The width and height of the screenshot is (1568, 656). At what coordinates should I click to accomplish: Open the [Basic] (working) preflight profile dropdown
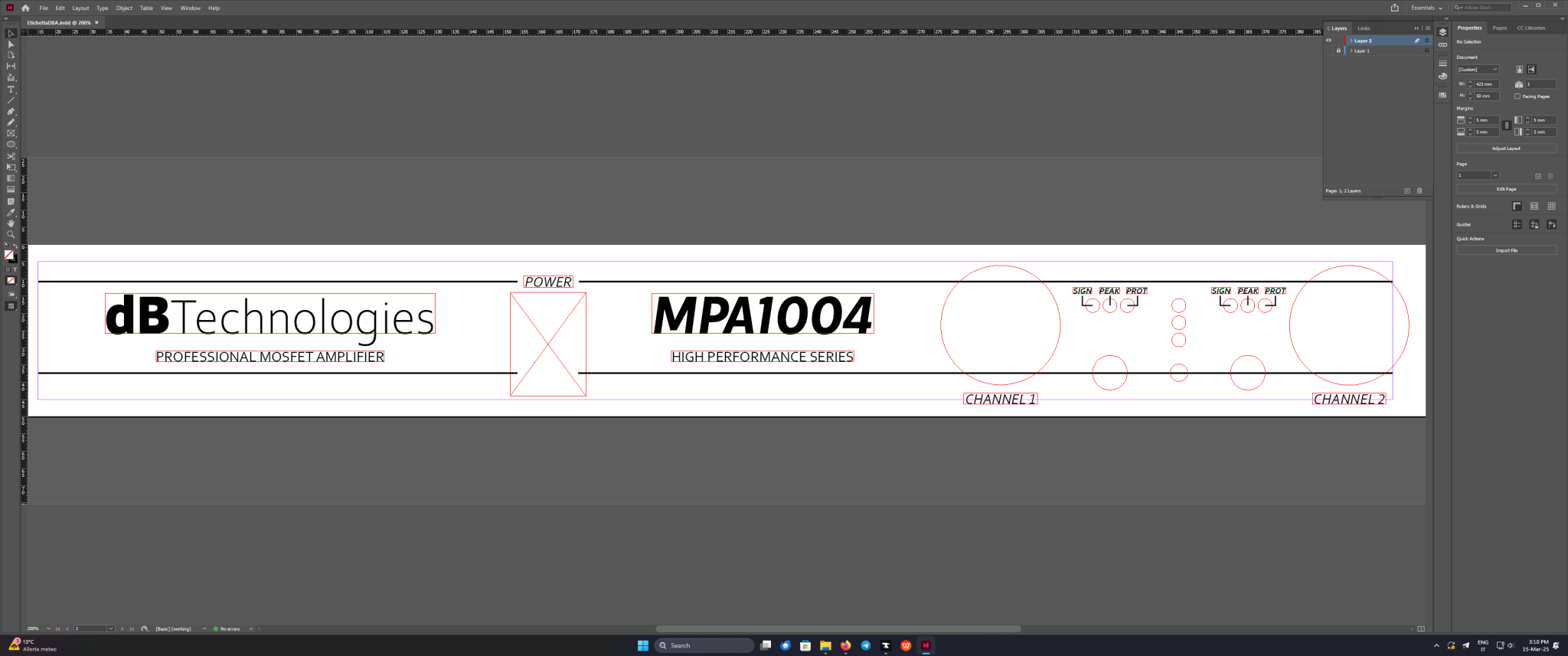(x=204, y=628)
